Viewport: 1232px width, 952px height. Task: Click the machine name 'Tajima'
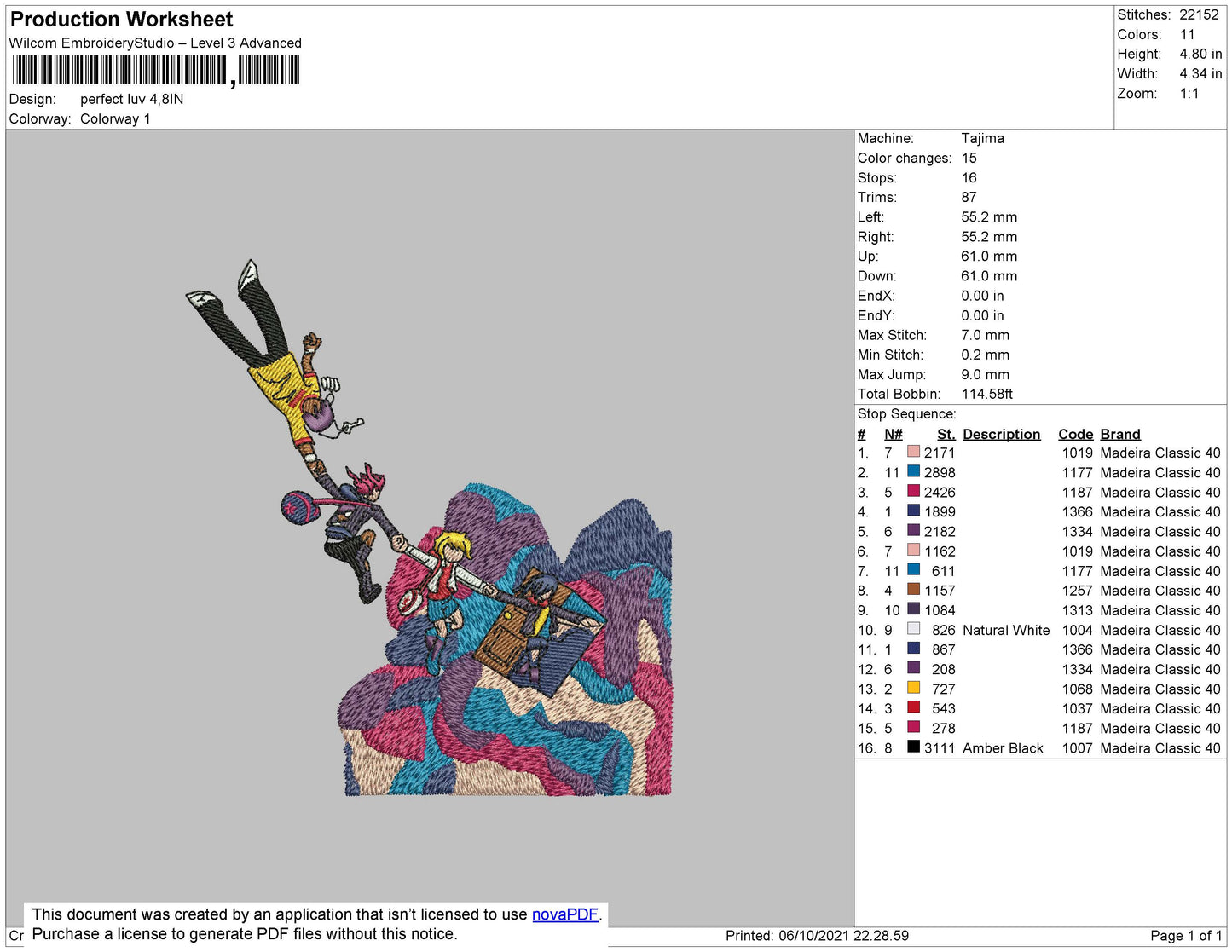(x=982, y=138)
